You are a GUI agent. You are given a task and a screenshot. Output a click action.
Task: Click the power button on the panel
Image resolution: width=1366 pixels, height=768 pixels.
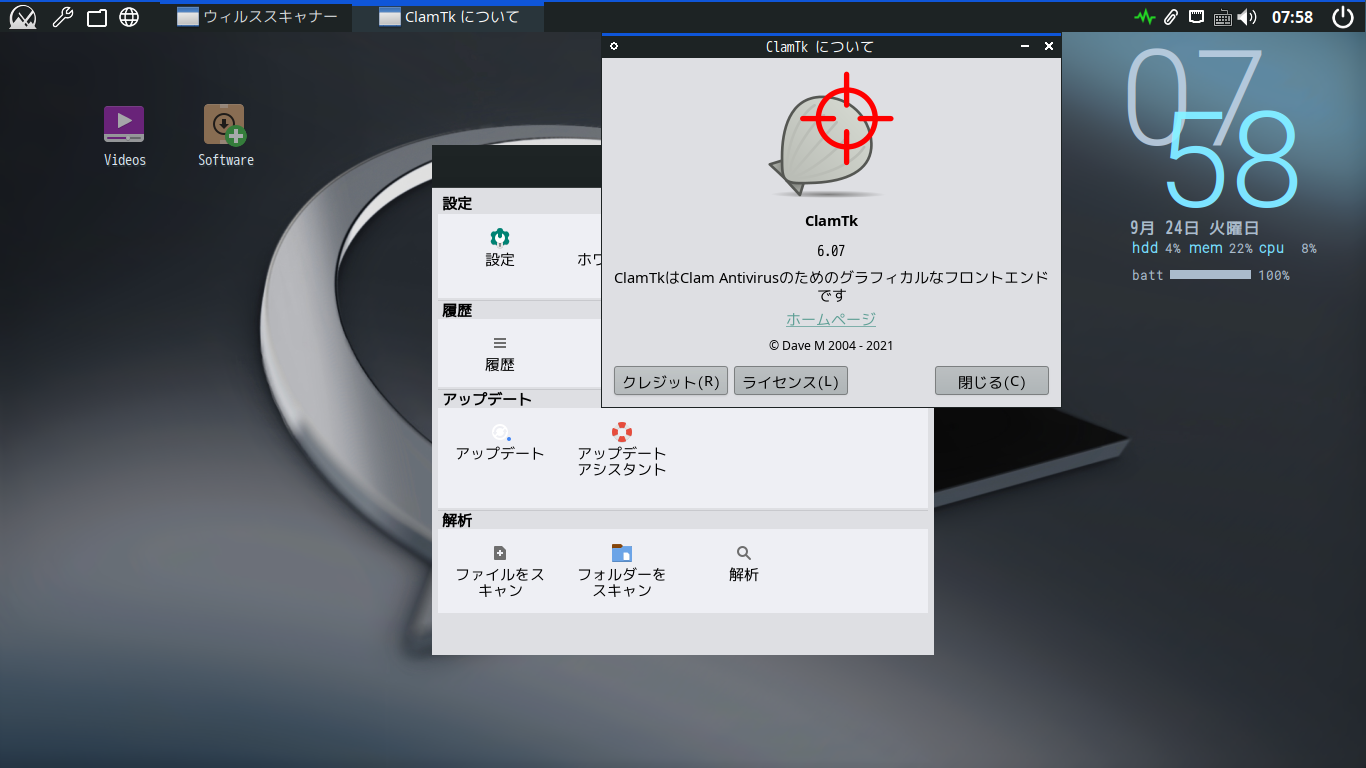[1342, 16]
